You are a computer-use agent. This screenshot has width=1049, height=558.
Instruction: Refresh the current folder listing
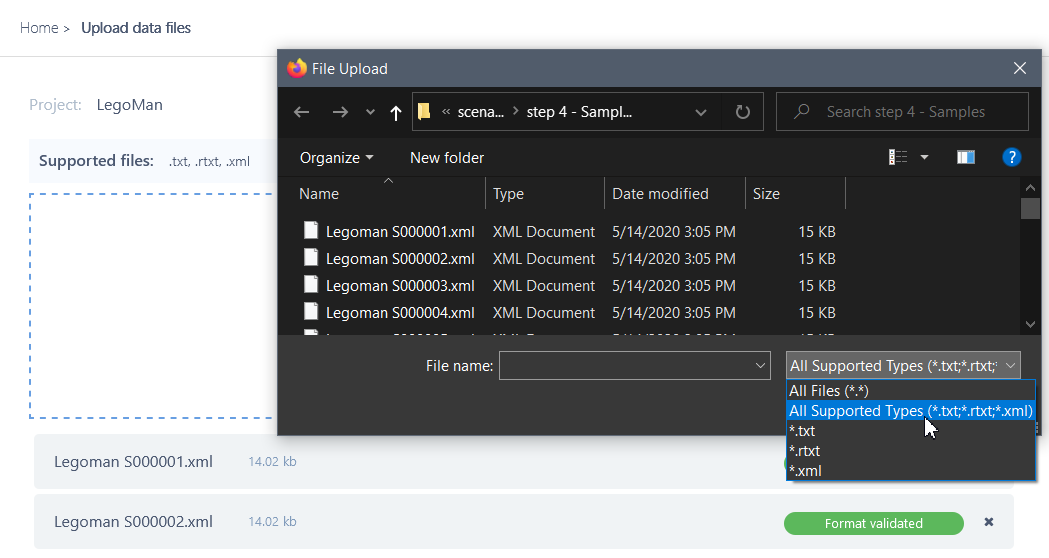point(742,112)
